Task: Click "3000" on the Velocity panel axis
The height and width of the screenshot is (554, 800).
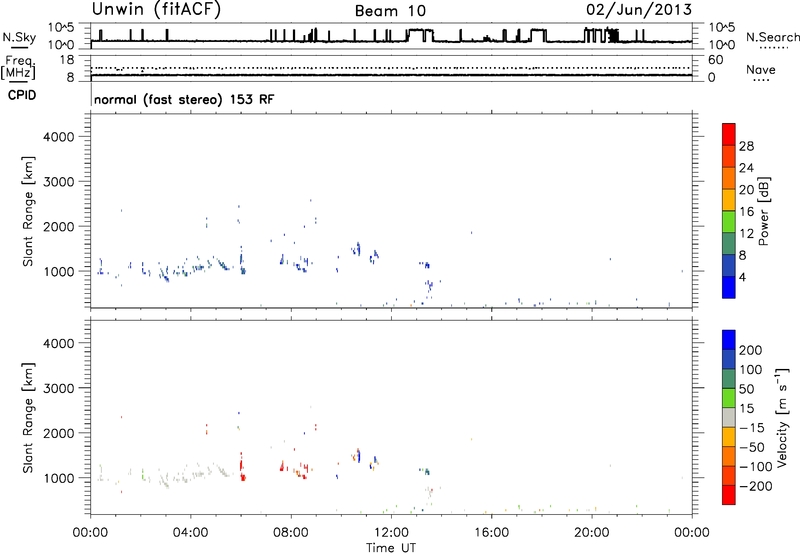Action: [59, 388]
